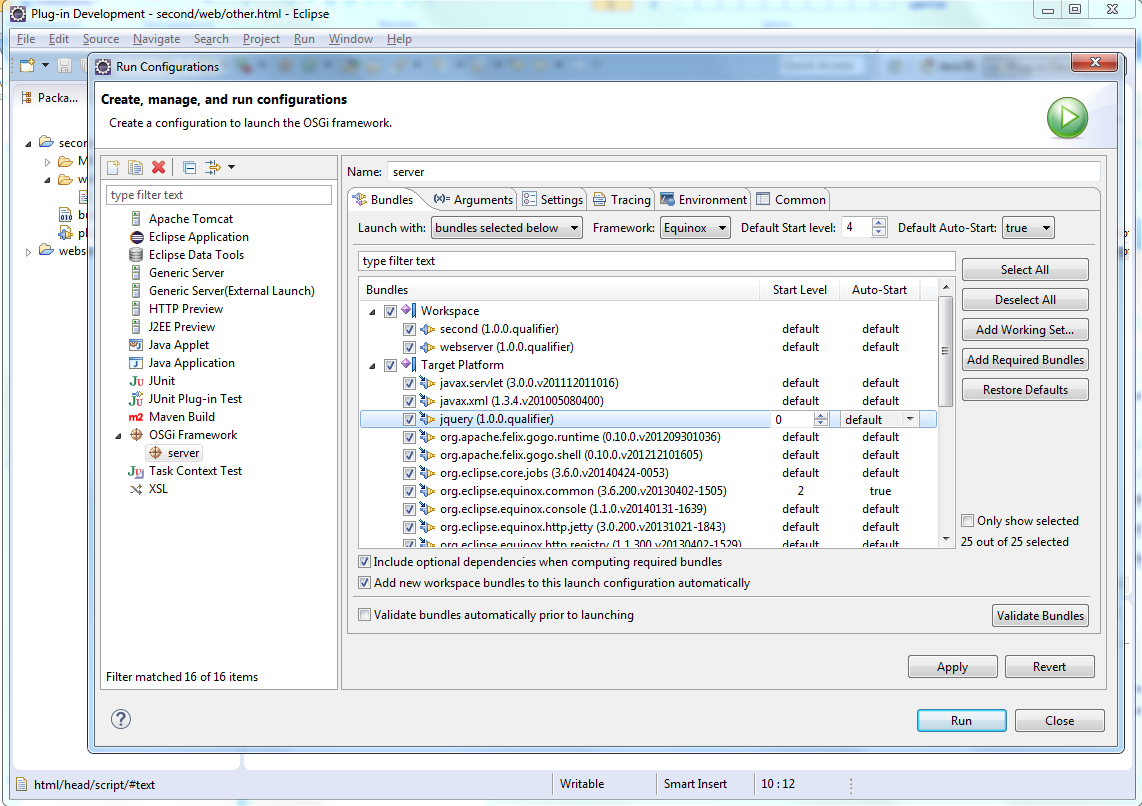Image resolution: width=1142 pixels, height=806 pixels.
Task: Click the red Delete configuration icon
Action: tap(158, 167)
